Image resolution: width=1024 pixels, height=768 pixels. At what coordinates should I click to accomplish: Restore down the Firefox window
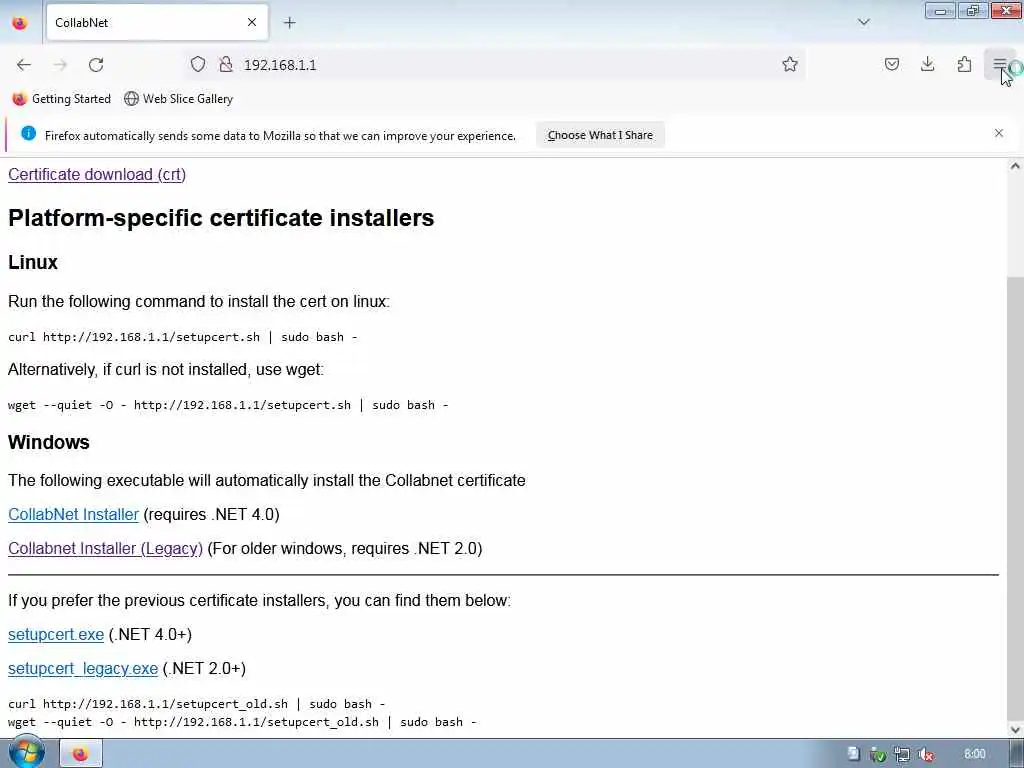[973, 10]
